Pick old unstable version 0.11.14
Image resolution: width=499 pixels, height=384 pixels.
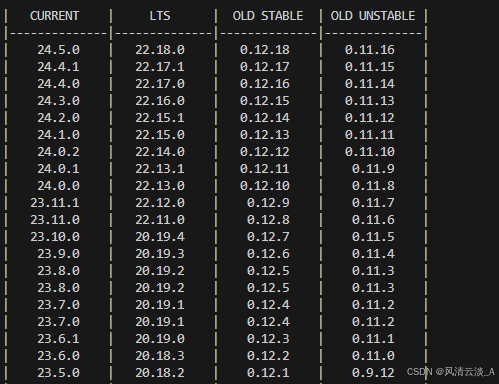click(x=370, y=84)
